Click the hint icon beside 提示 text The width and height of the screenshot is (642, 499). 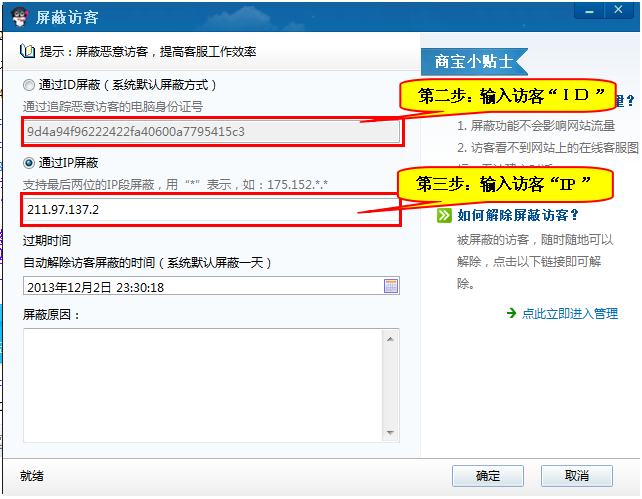27,51
